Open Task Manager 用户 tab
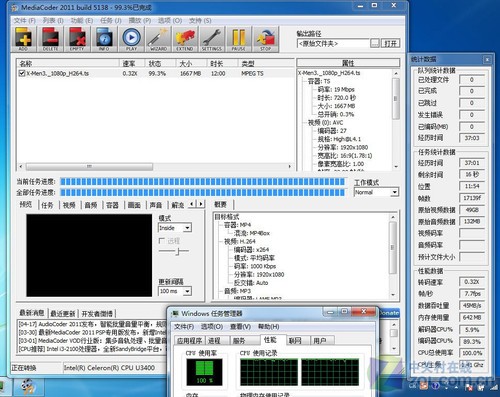The image size is (500, 397). pyautogui.click(x=320, y=341)
